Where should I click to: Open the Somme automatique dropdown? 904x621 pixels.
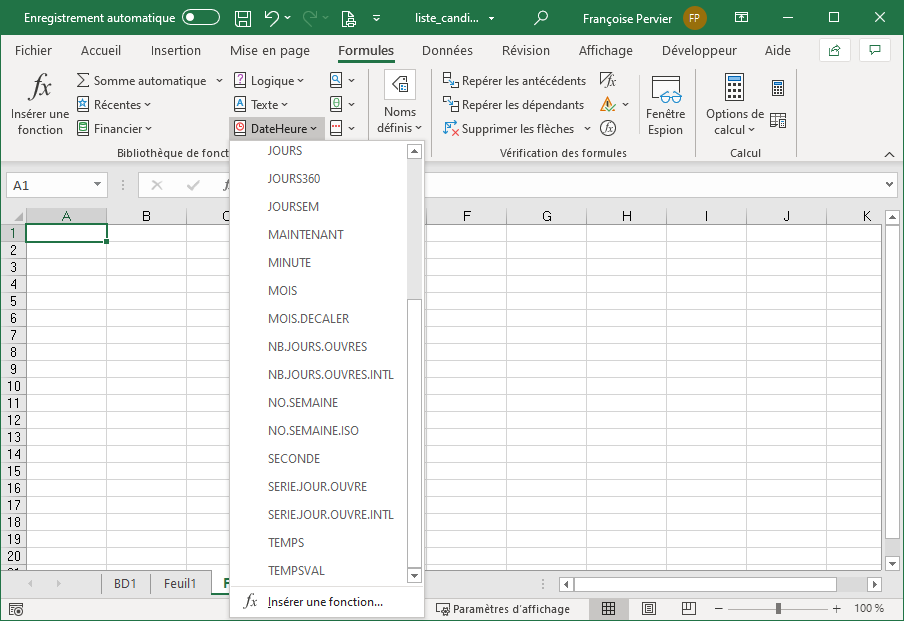click(x=219, y=81)
